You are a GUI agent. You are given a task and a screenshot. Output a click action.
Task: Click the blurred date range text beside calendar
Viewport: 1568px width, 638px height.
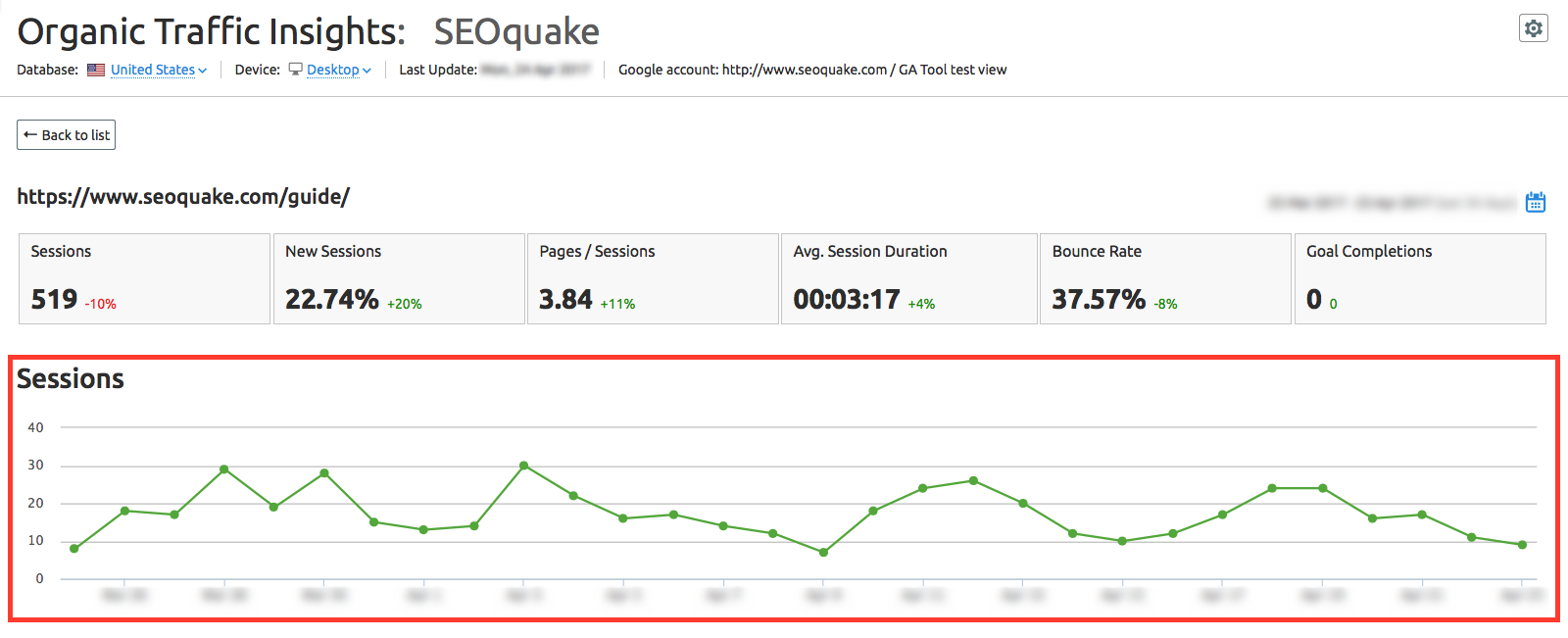pos(1392,203)
